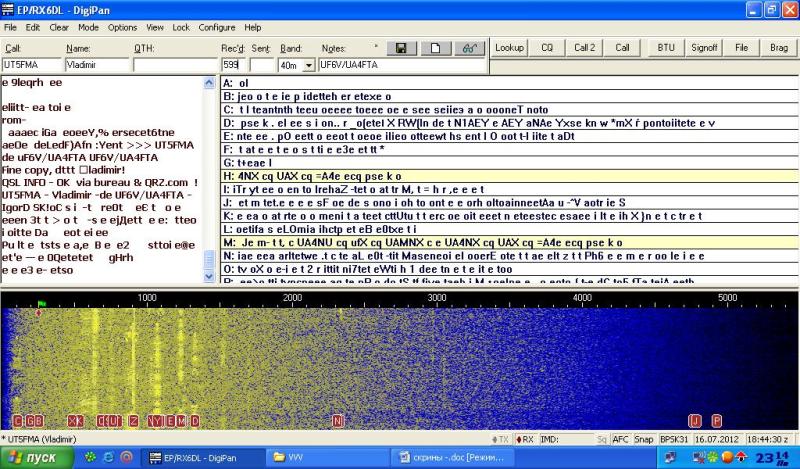Click the green flag frequency marker
The width and height of the screenshot is (800, 469).
[x=42, y=304]
